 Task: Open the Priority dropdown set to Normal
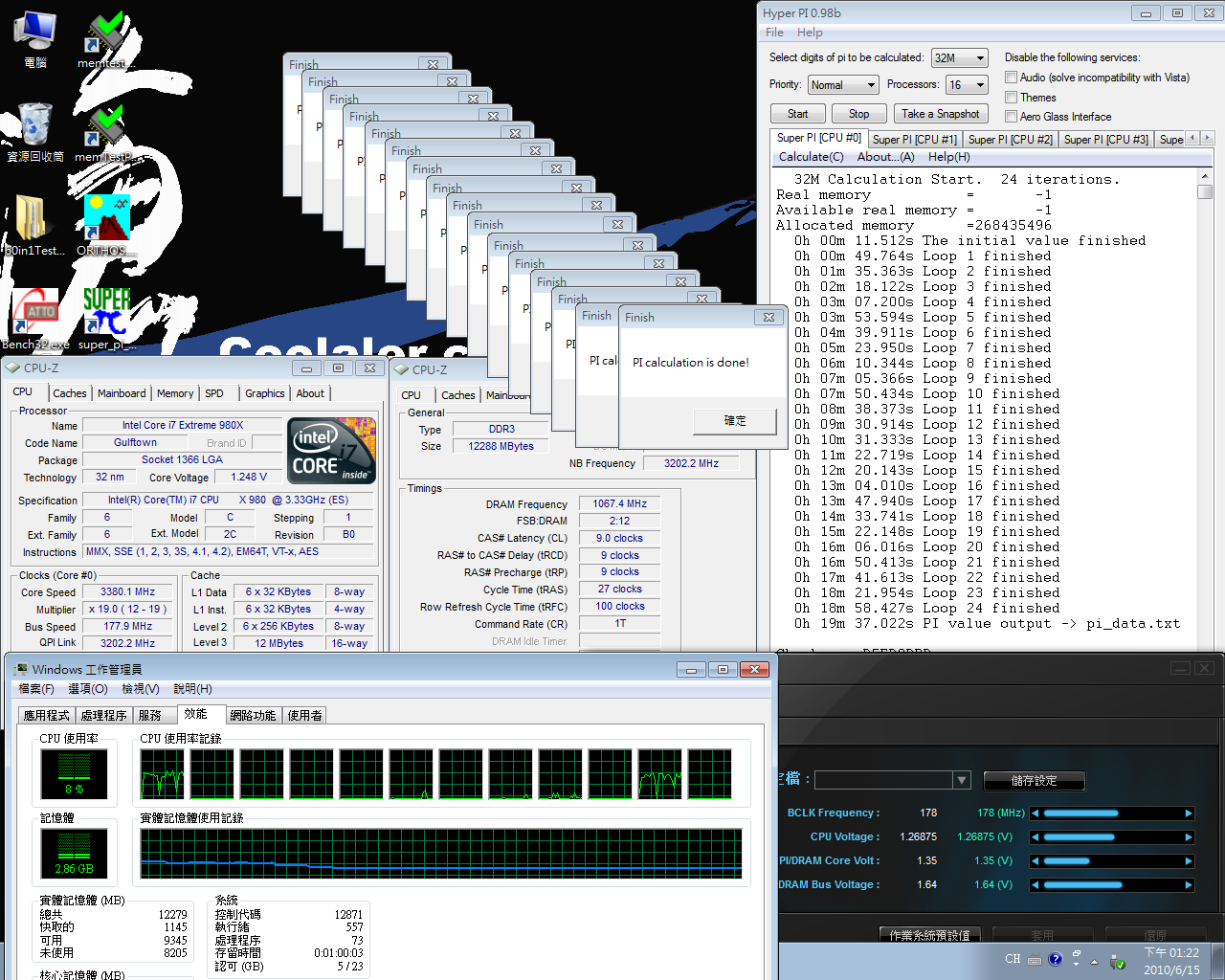[842, 85]
